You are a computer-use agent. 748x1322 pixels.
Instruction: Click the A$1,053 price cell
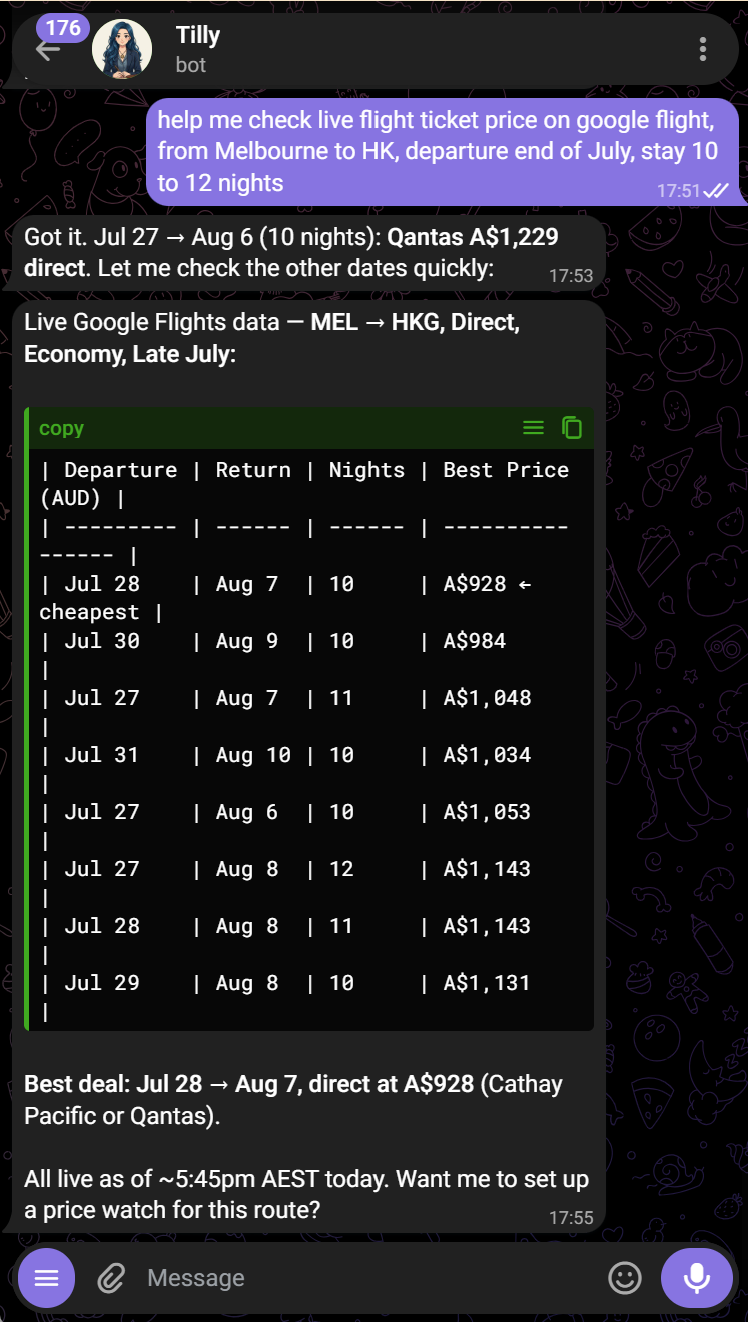pos(487,812)
